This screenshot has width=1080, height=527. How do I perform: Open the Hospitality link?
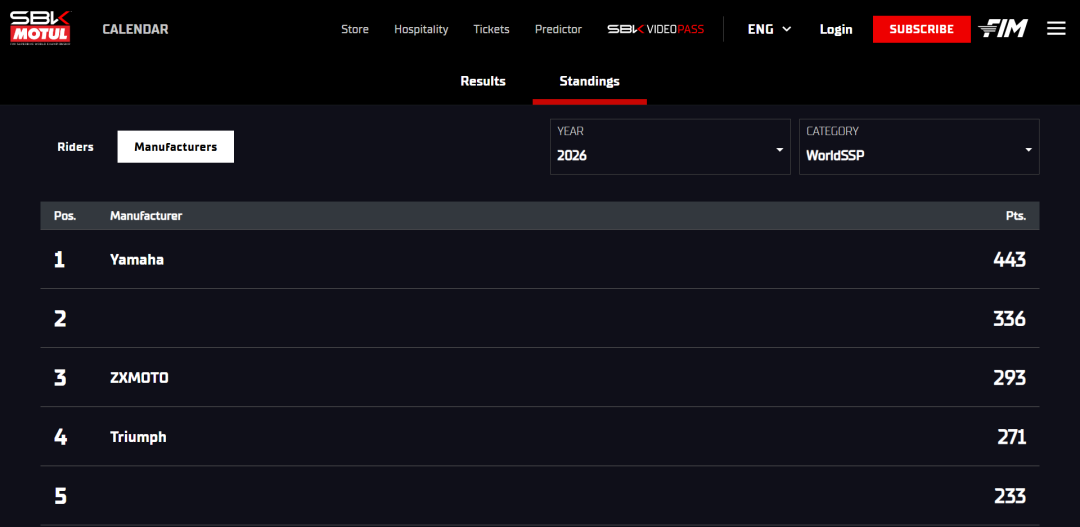(421, 29)
